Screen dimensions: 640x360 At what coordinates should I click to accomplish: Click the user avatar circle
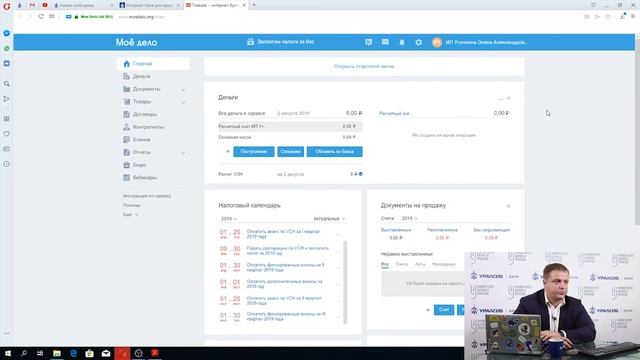437,42
